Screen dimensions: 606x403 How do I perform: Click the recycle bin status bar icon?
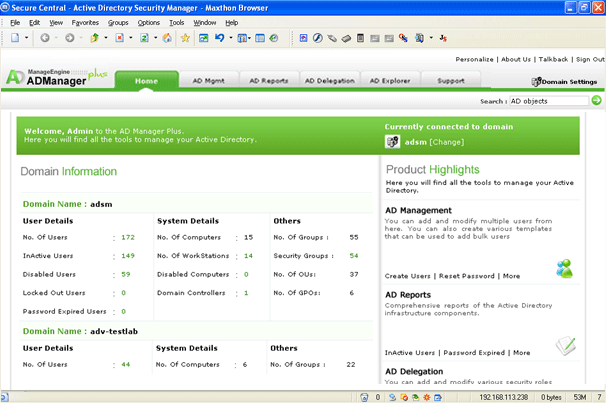coord(364,397)
